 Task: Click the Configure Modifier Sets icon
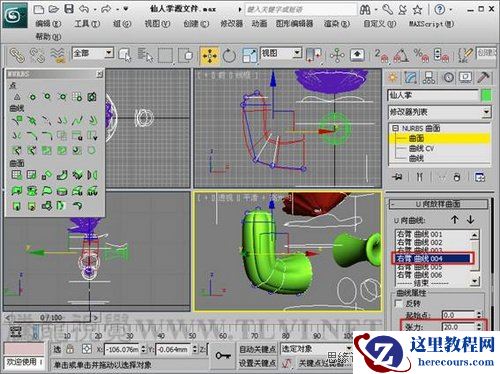[x=480, y=177]
